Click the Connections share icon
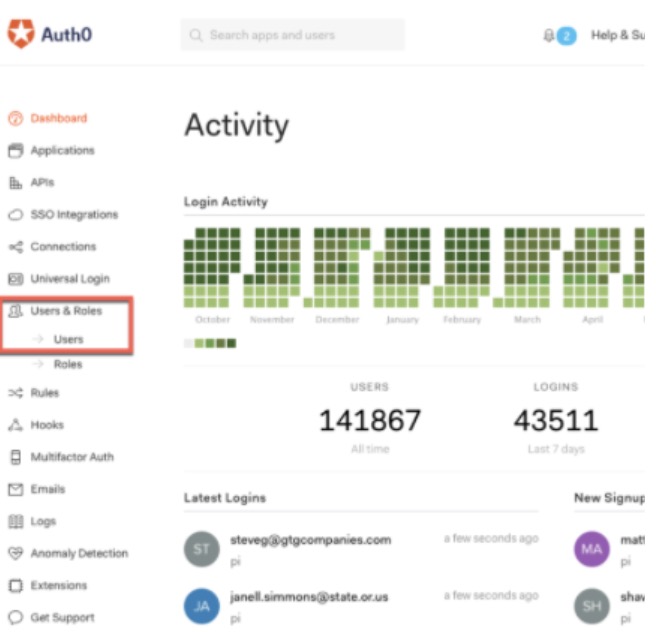The width and height of the screenshot is (656, 632). (15, 247)
